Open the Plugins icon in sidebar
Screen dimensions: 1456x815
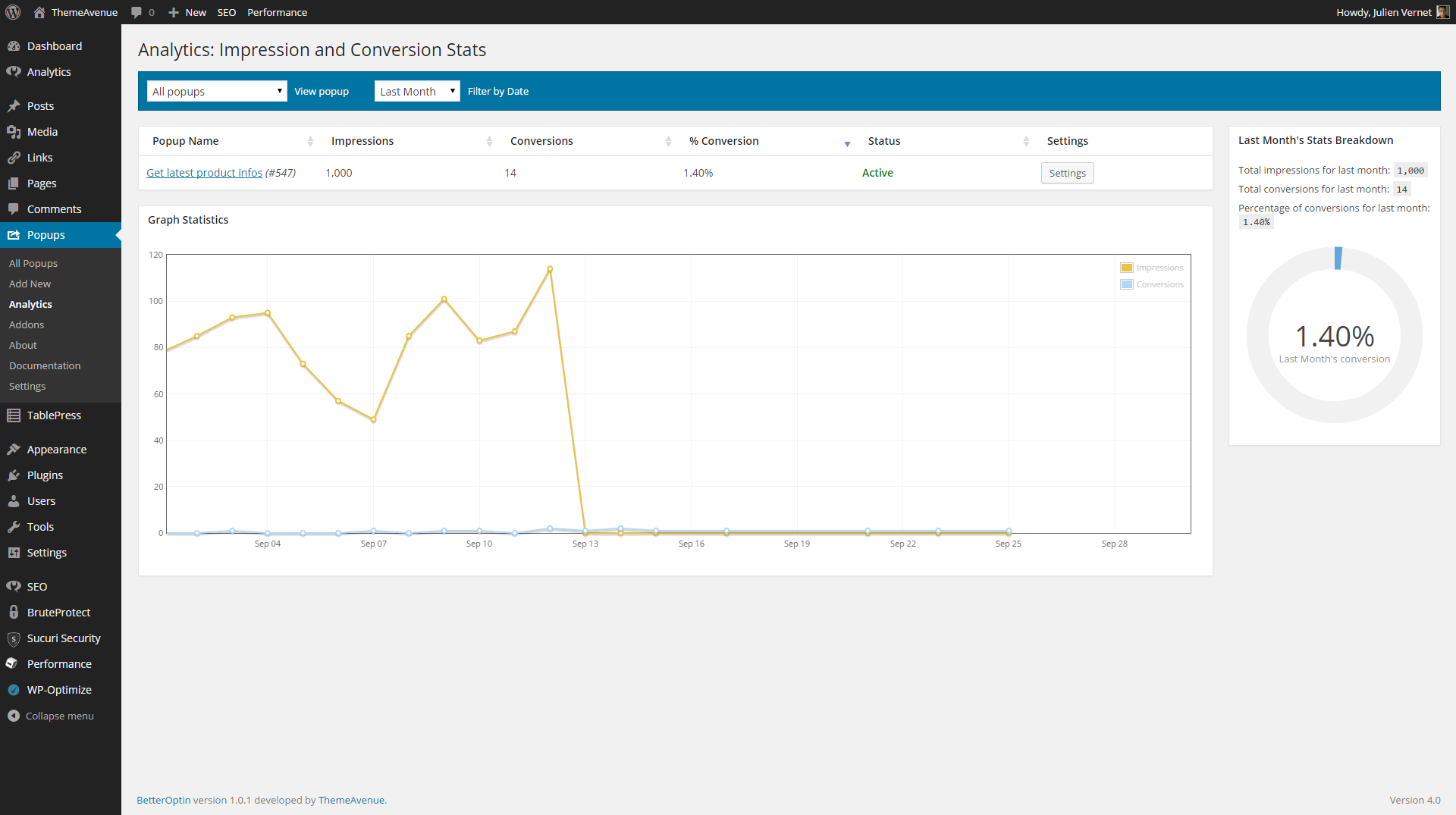(x=14, y=475)
